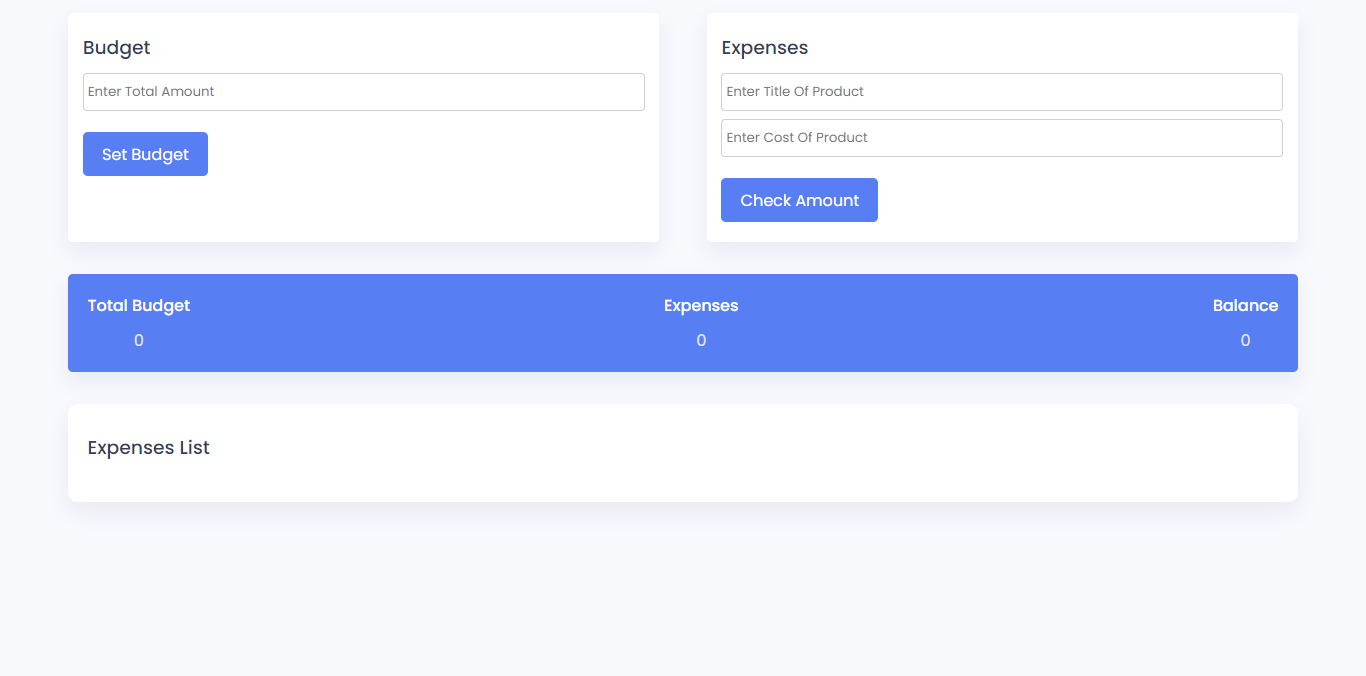Image resolution: width=1366 pixels, height=676 pixels.
Task: Focus the Enter Title Of Product field
Action: tap(1001, 92)
